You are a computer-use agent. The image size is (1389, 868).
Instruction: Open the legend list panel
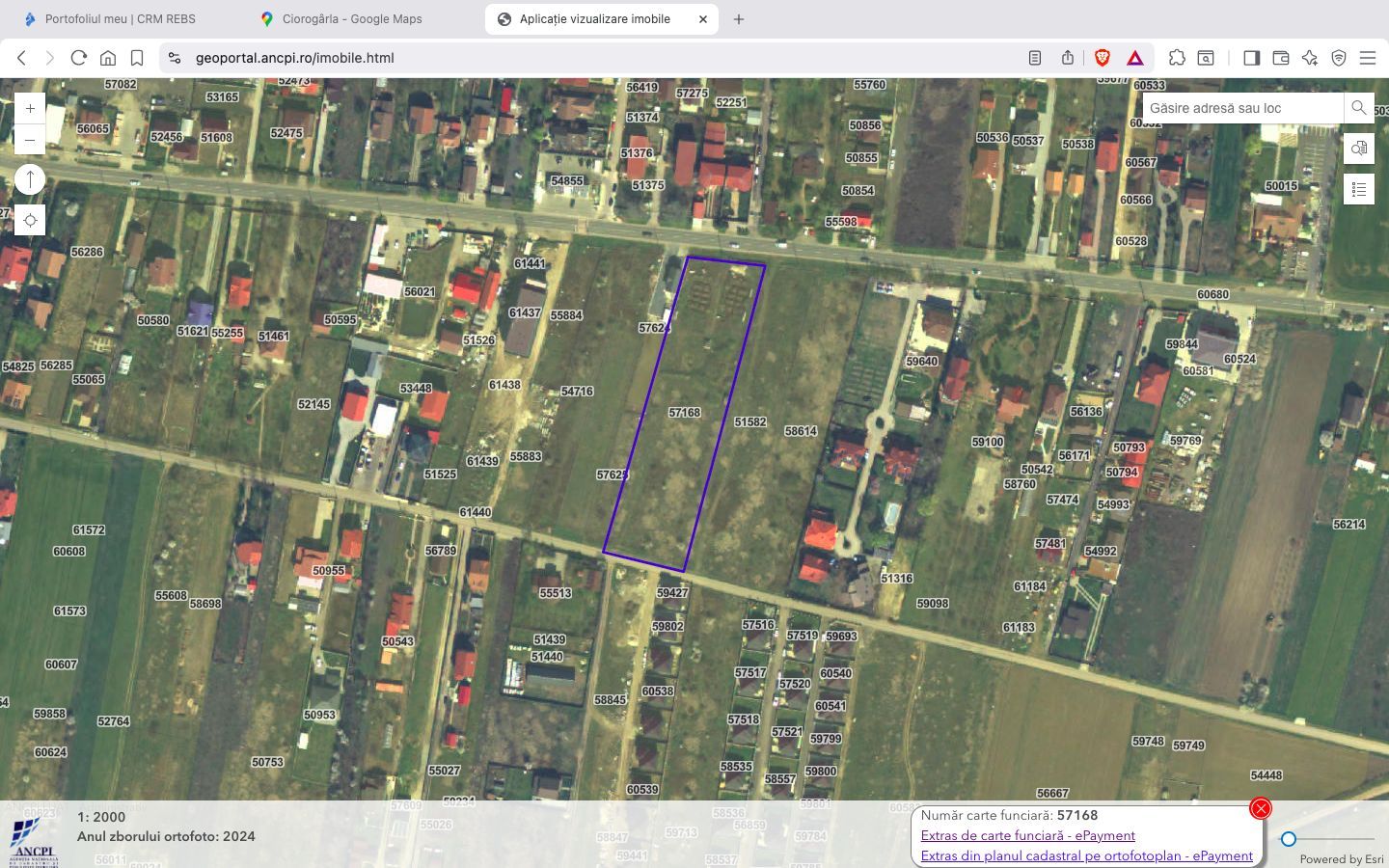(1359, 189)
